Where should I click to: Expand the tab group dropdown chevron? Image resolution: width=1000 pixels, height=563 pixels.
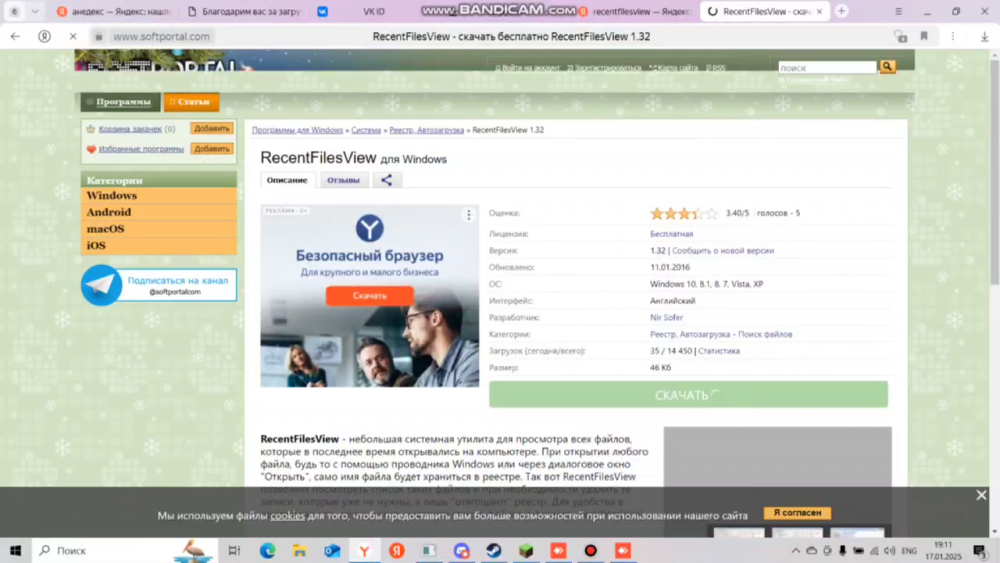click(34, 11)
